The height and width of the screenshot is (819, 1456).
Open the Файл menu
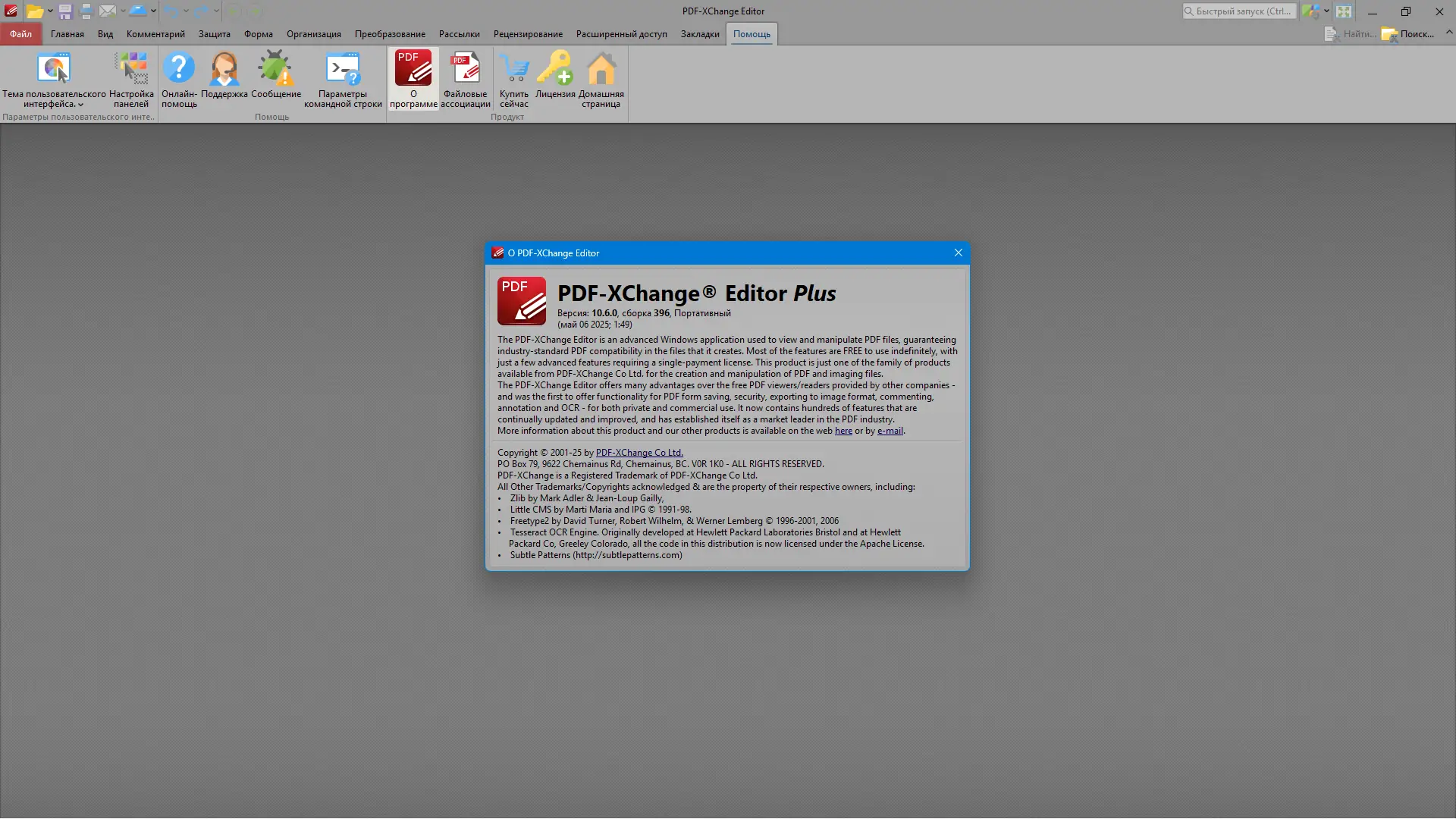pyautogui.click(x=20, y=34)
